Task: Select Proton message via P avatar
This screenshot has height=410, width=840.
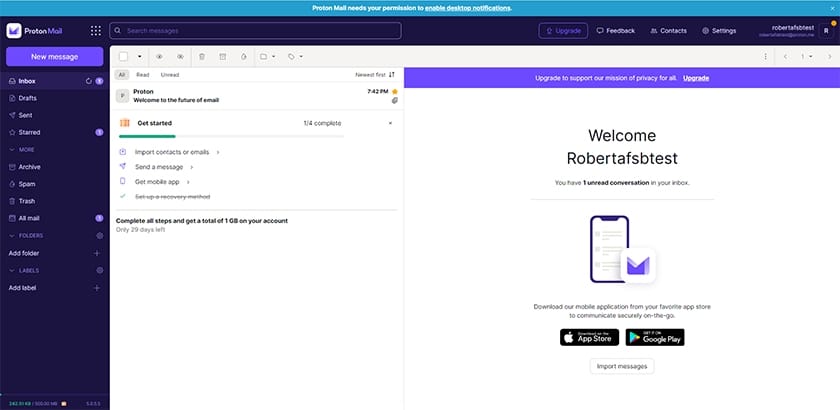Action: [x=122, y=96]
